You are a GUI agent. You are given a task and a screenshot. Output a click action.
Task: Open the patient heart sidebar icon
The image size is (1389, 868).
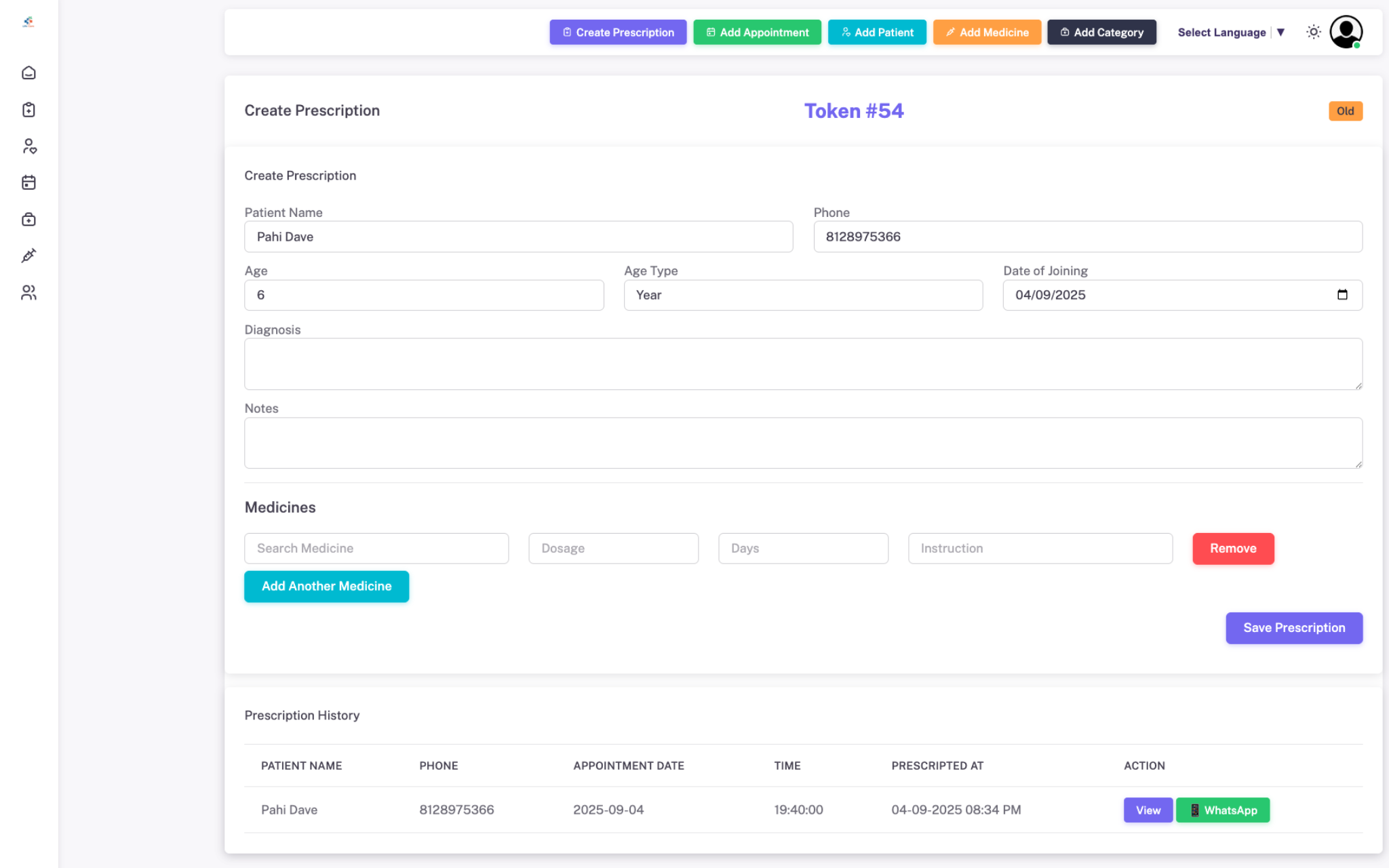[x=28, y=146]
